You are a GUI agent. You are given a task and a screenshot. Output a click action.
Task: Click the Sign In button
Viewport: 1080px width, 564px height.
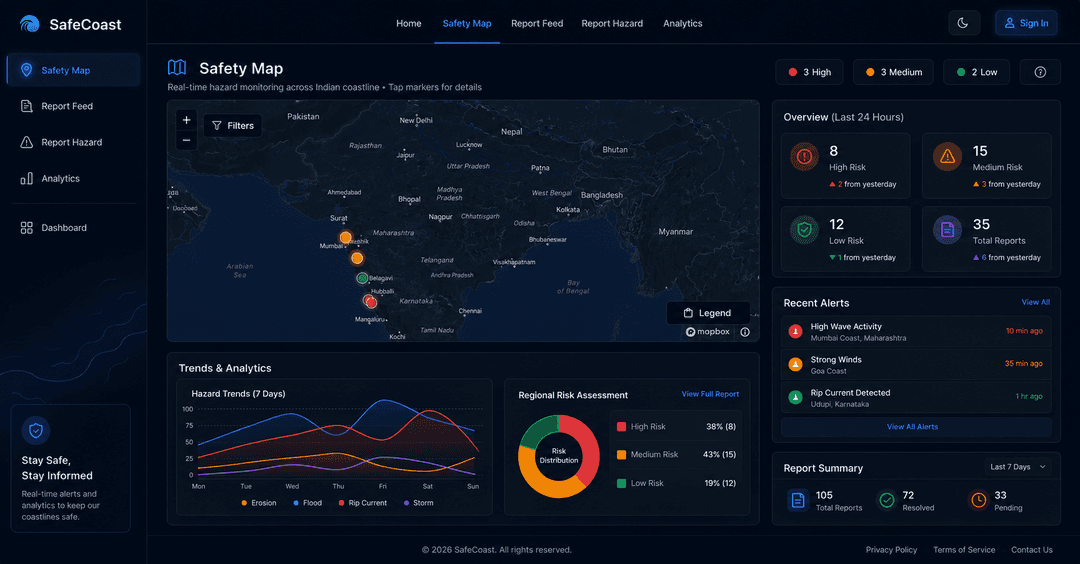click(1026, 23)
